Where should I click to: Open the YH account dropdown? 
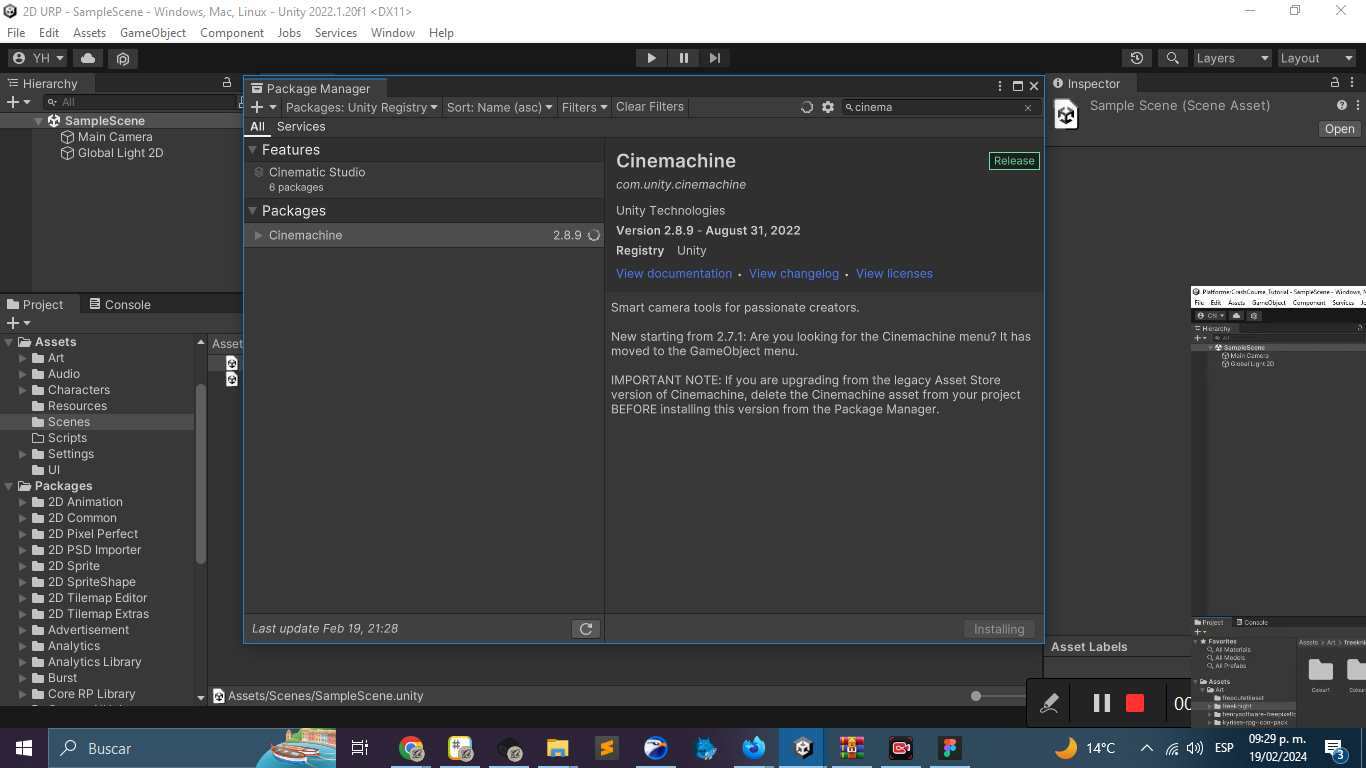pyautogui.click(x=37, y=58)
